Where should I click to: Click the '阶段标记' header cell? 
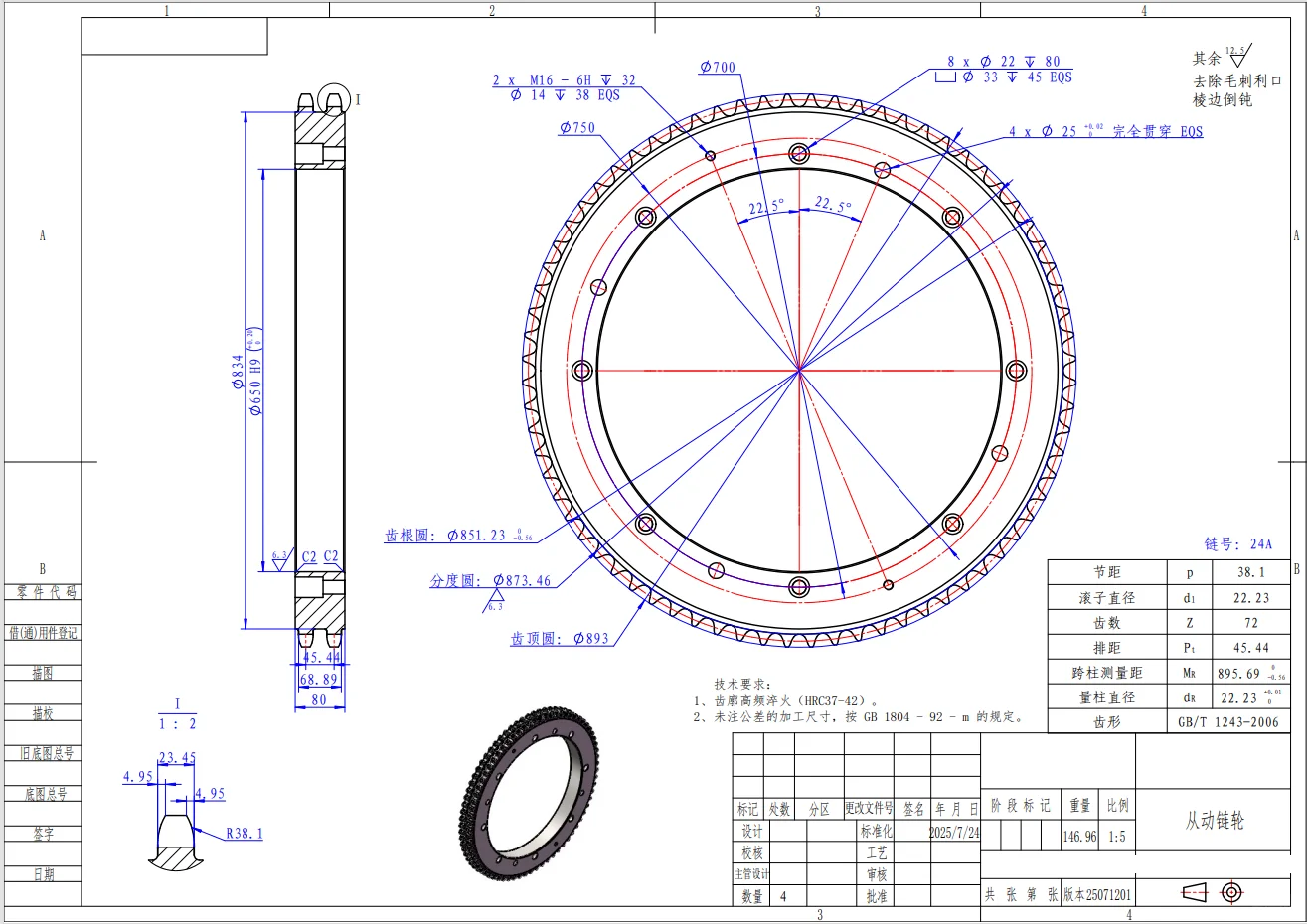(x=1020, y=806)
